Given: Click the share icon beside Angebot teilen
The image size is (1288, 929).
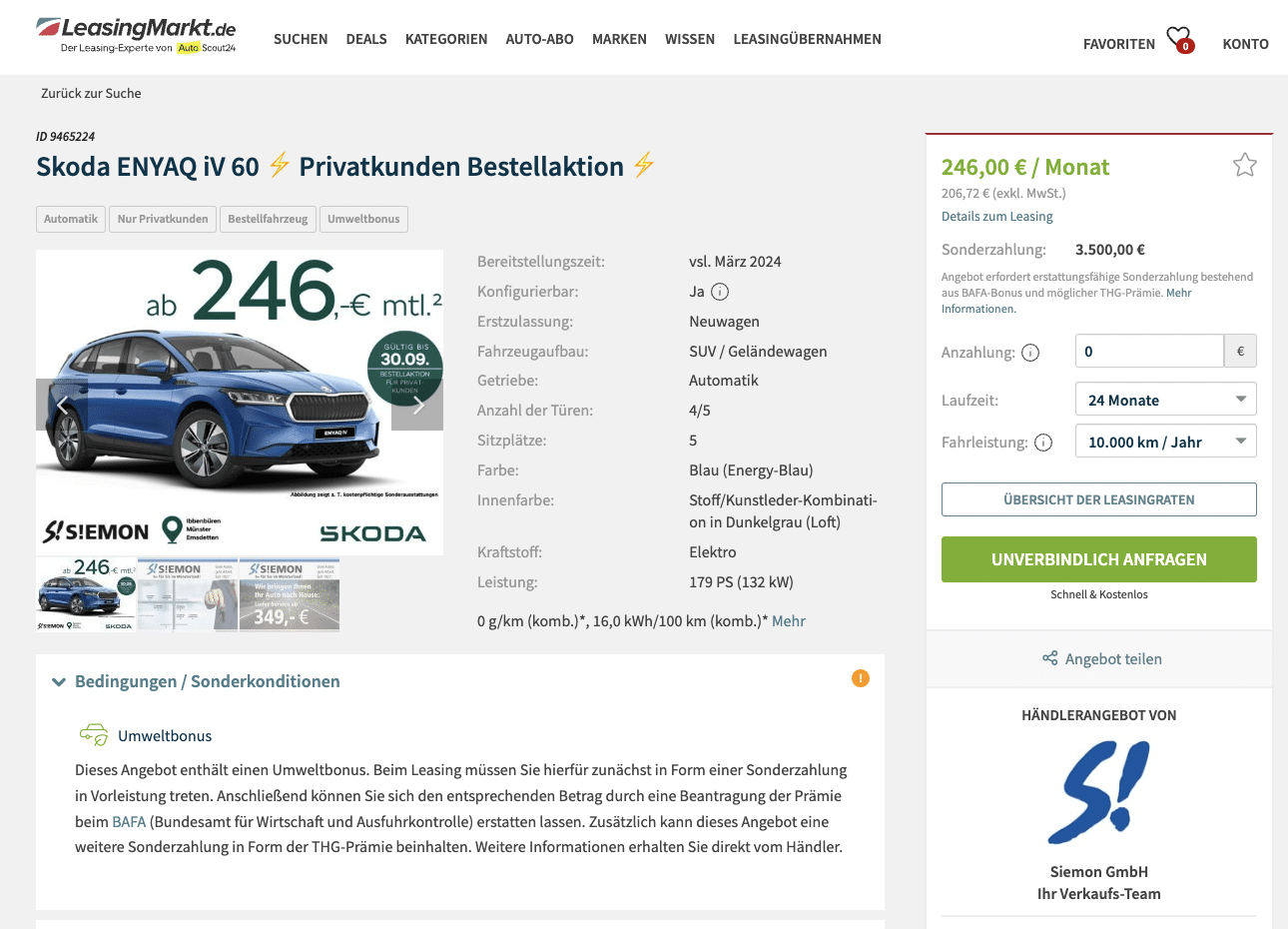Looking at the screenshot, I should point(1049,658).
